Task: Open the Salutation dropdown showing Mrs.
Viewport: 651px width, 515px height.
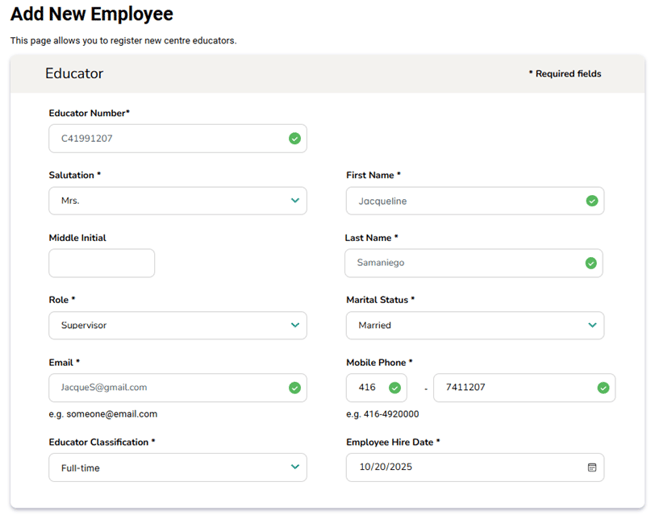Action: (x=177, y=201)
